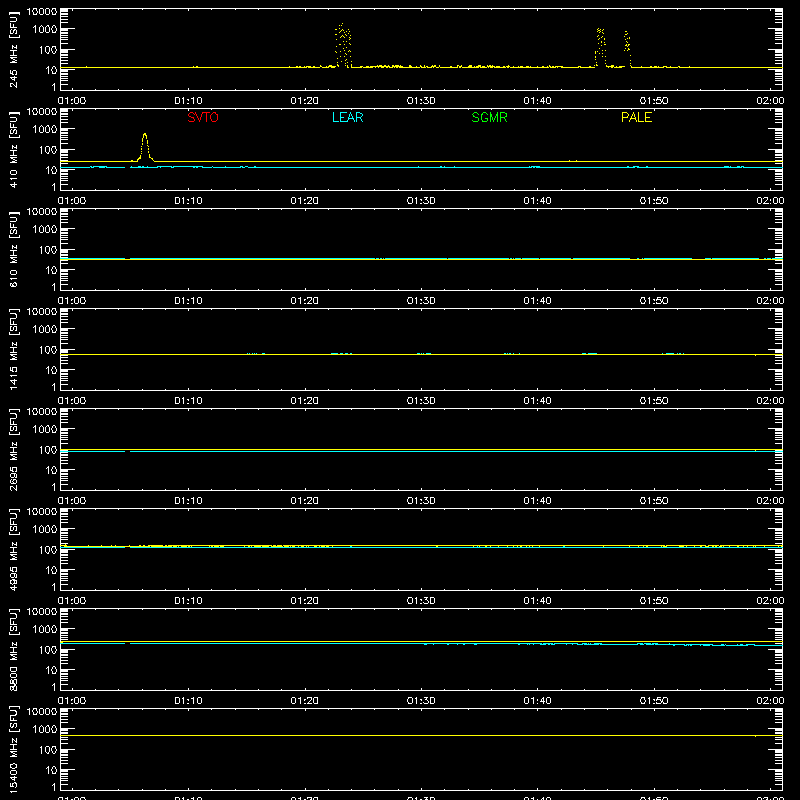Click the 01:20 tick label under 410 MHz plot
The image size is (800, 800).
tap(305, 201)
